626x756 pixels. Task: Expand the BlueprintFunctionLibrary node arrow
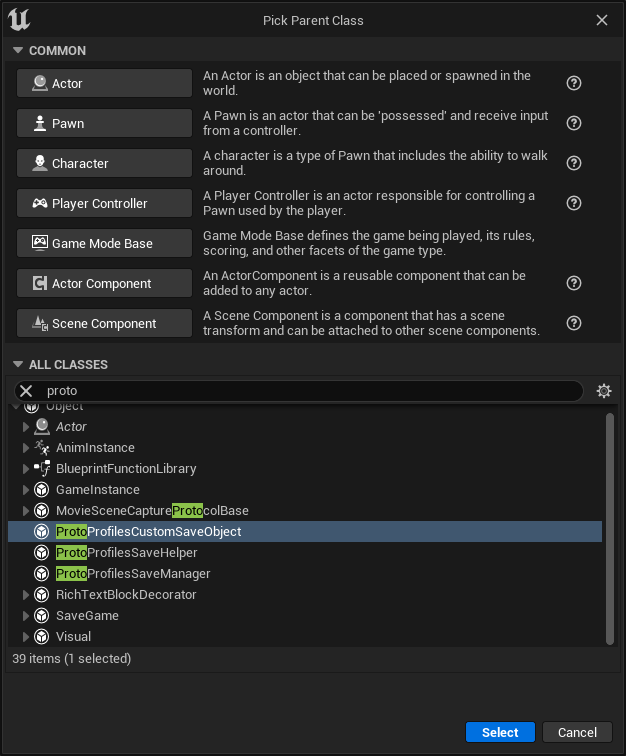tap(27, 469)
